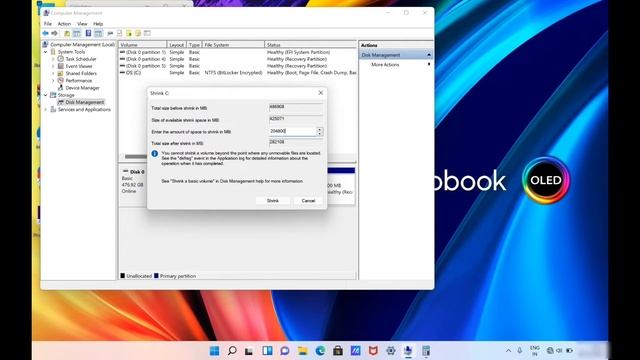Click the Performance icon in tree
640x360 pixels.
point(60,80)
